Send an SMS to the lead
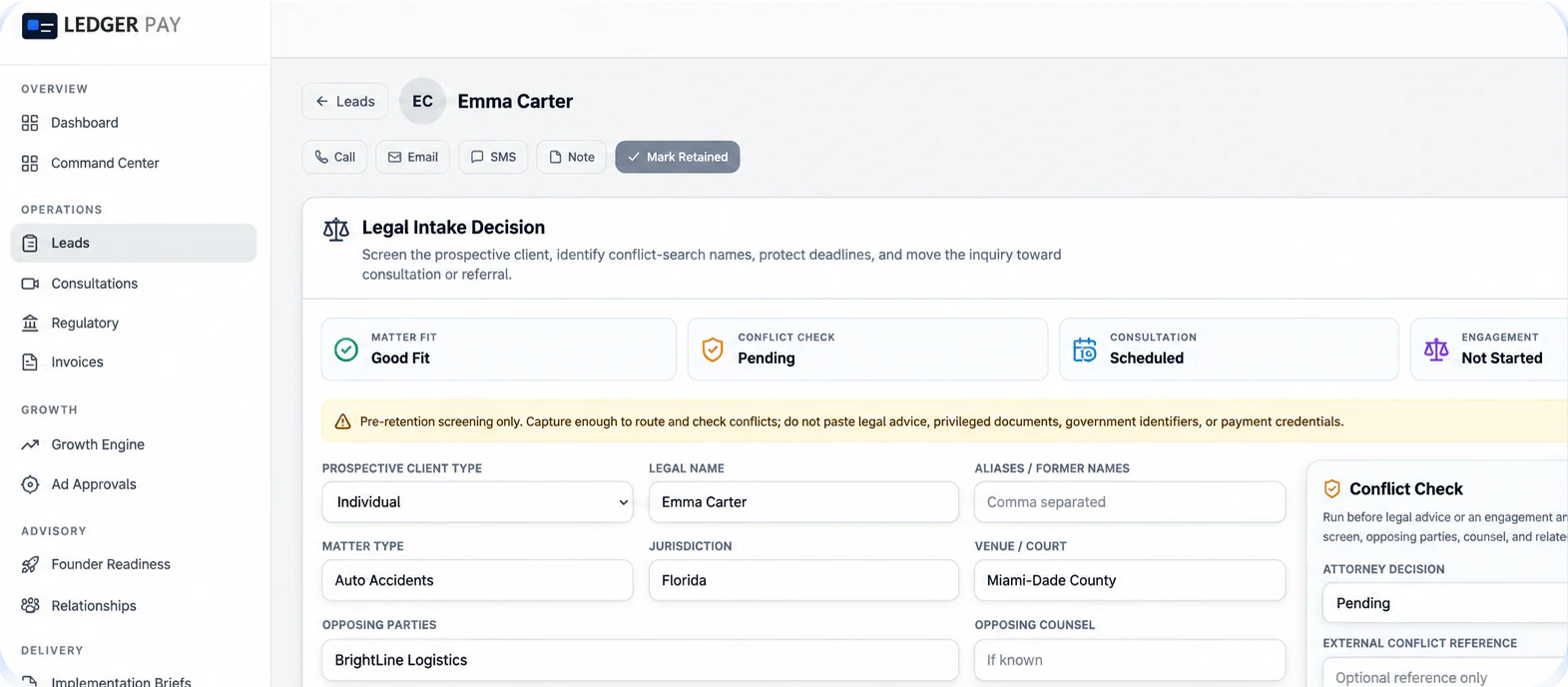Viewport: 1568px width, 687px height. pyautogui.click(x=494, y=157)
